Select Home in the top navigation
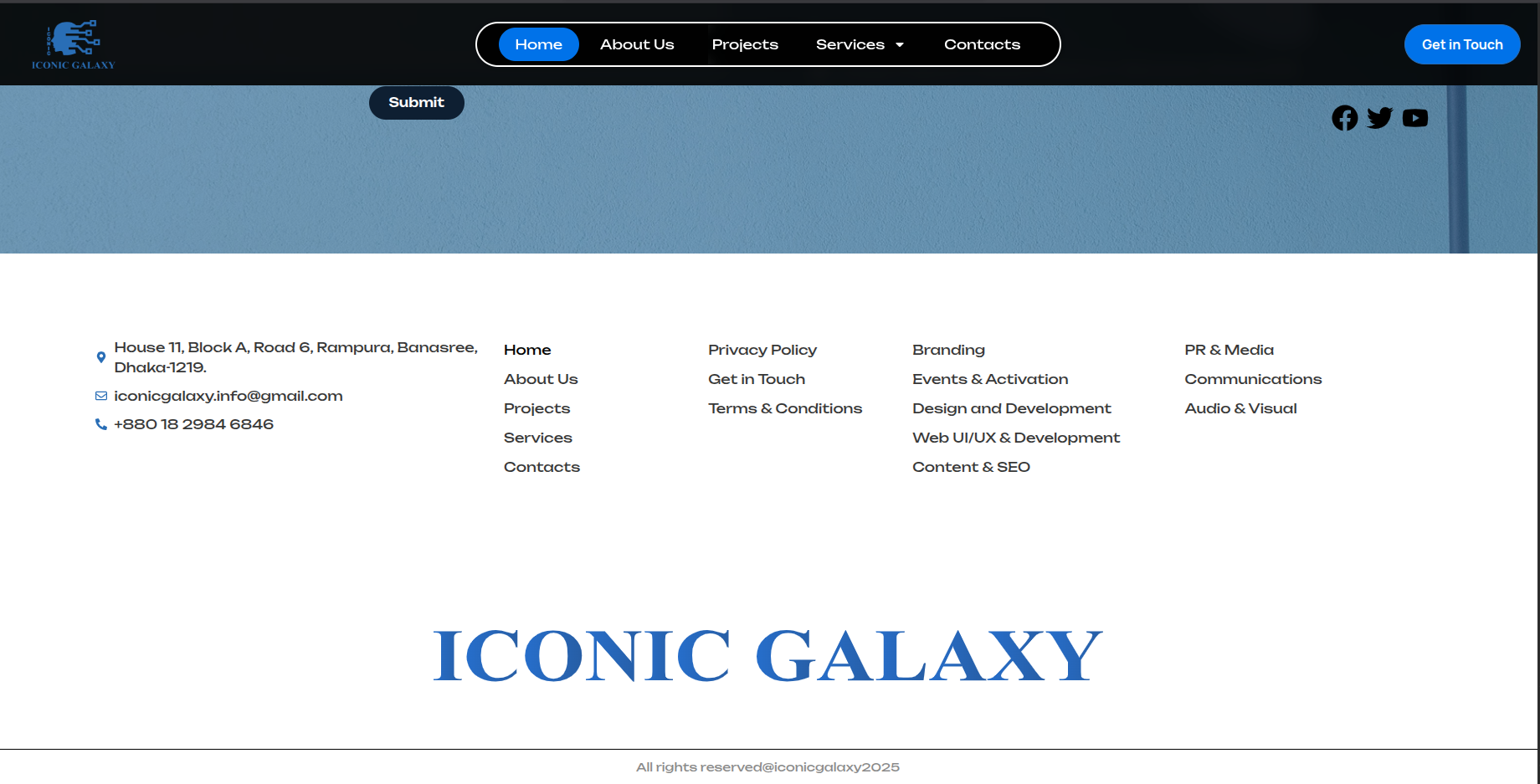The height and width of the screenshot is (784, 1540). pyautogui.click(x=538, y=44)
